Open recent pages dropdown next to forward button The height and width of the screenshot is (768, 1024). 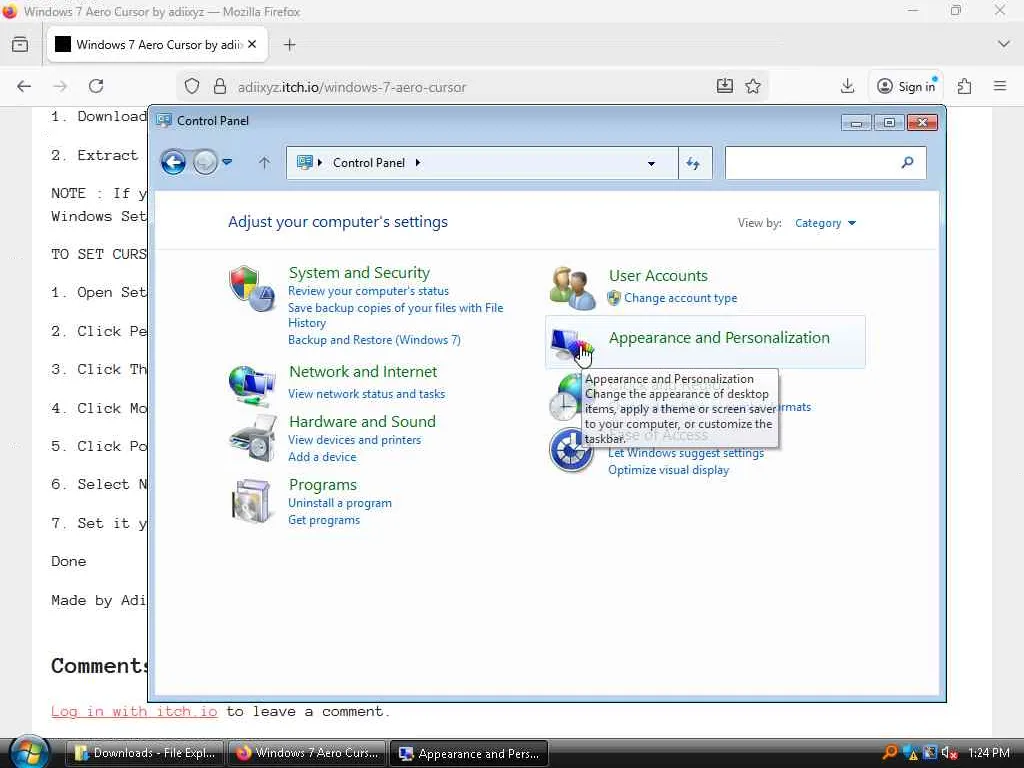(227, 161)
